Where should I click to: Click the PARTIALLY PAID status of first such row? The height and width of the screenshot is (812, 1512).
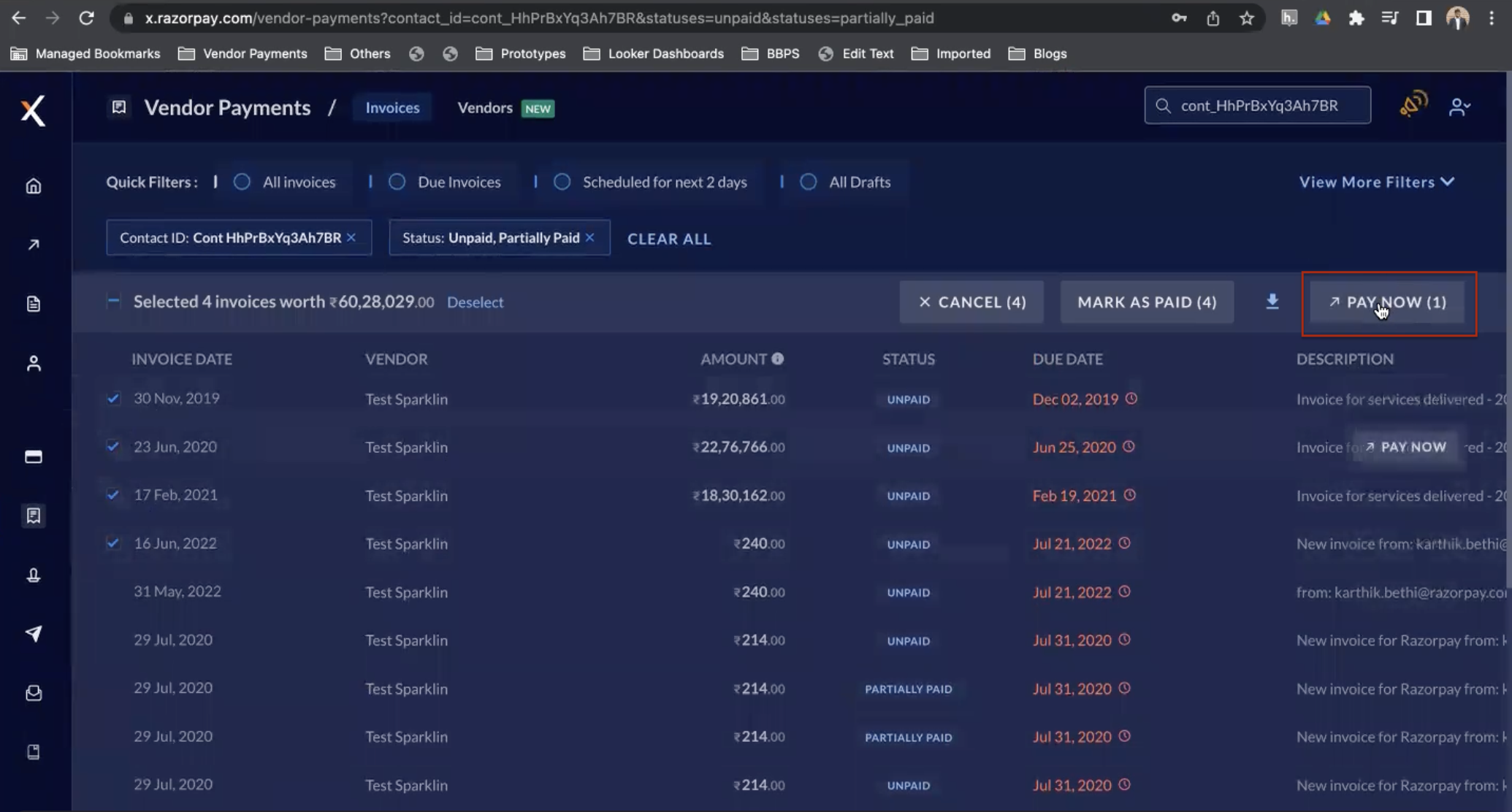coord(908,689)
